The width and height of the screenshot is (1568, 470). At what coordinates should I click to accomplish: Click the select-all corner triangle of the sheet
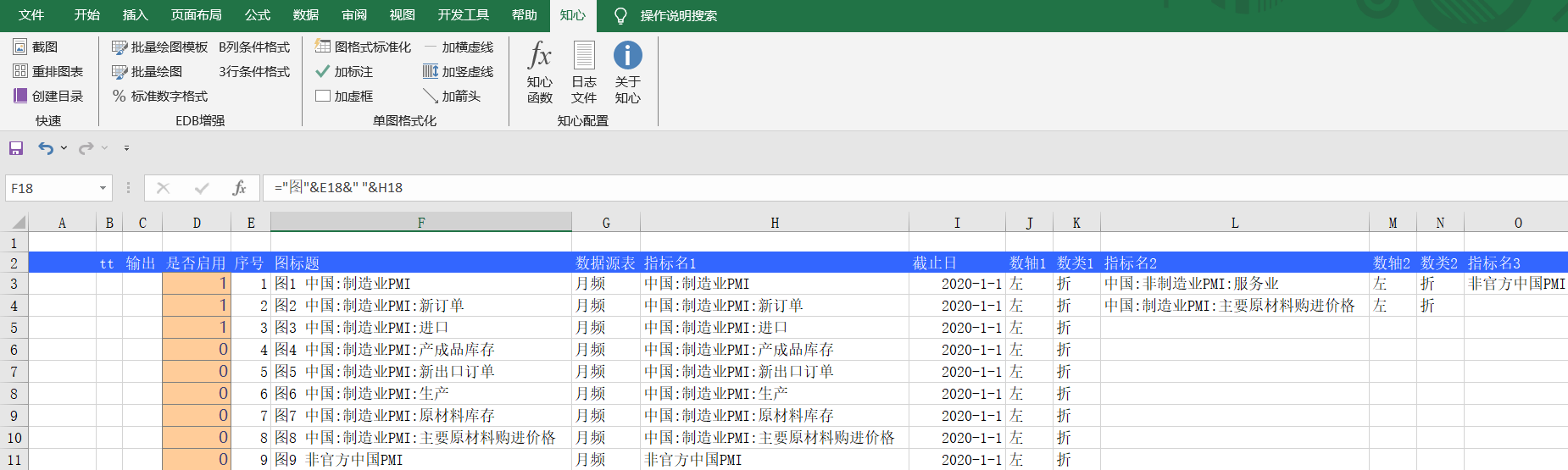coord(19,223)
